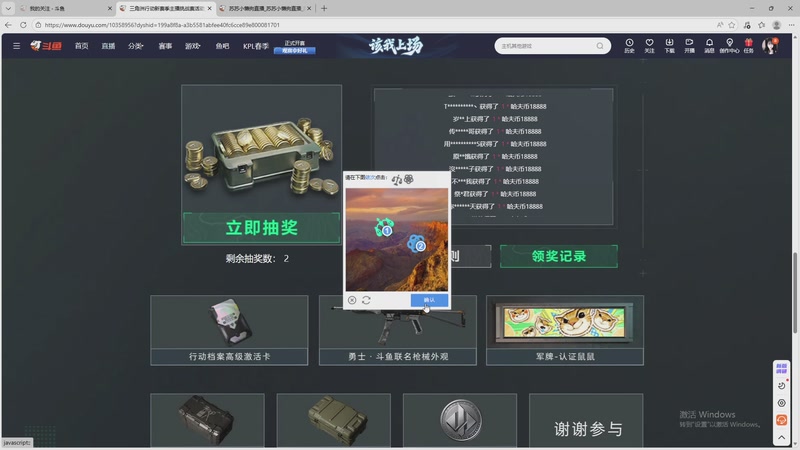Add page to favorites with star icon
The height and width of the screenshot is (450, 800).
(x=732, y=24)
